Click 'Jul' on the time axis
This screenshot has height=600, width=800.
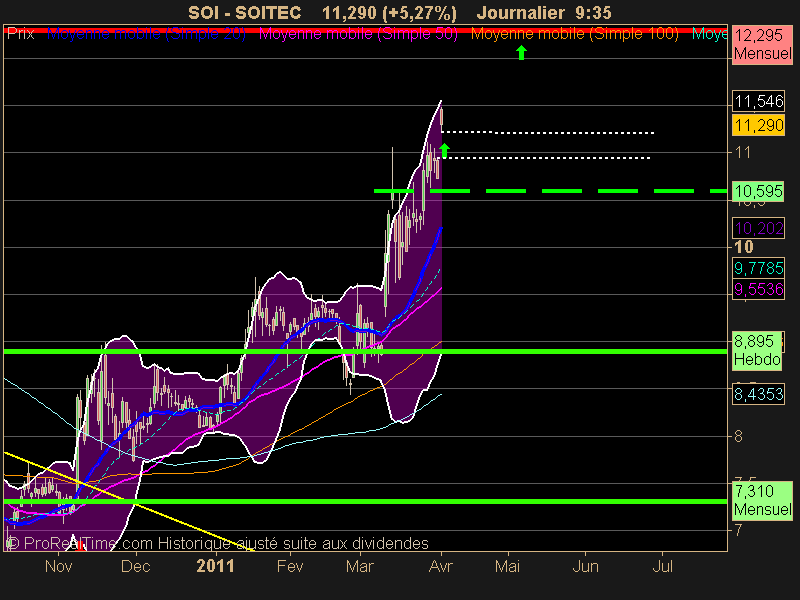tap(662, 566)
